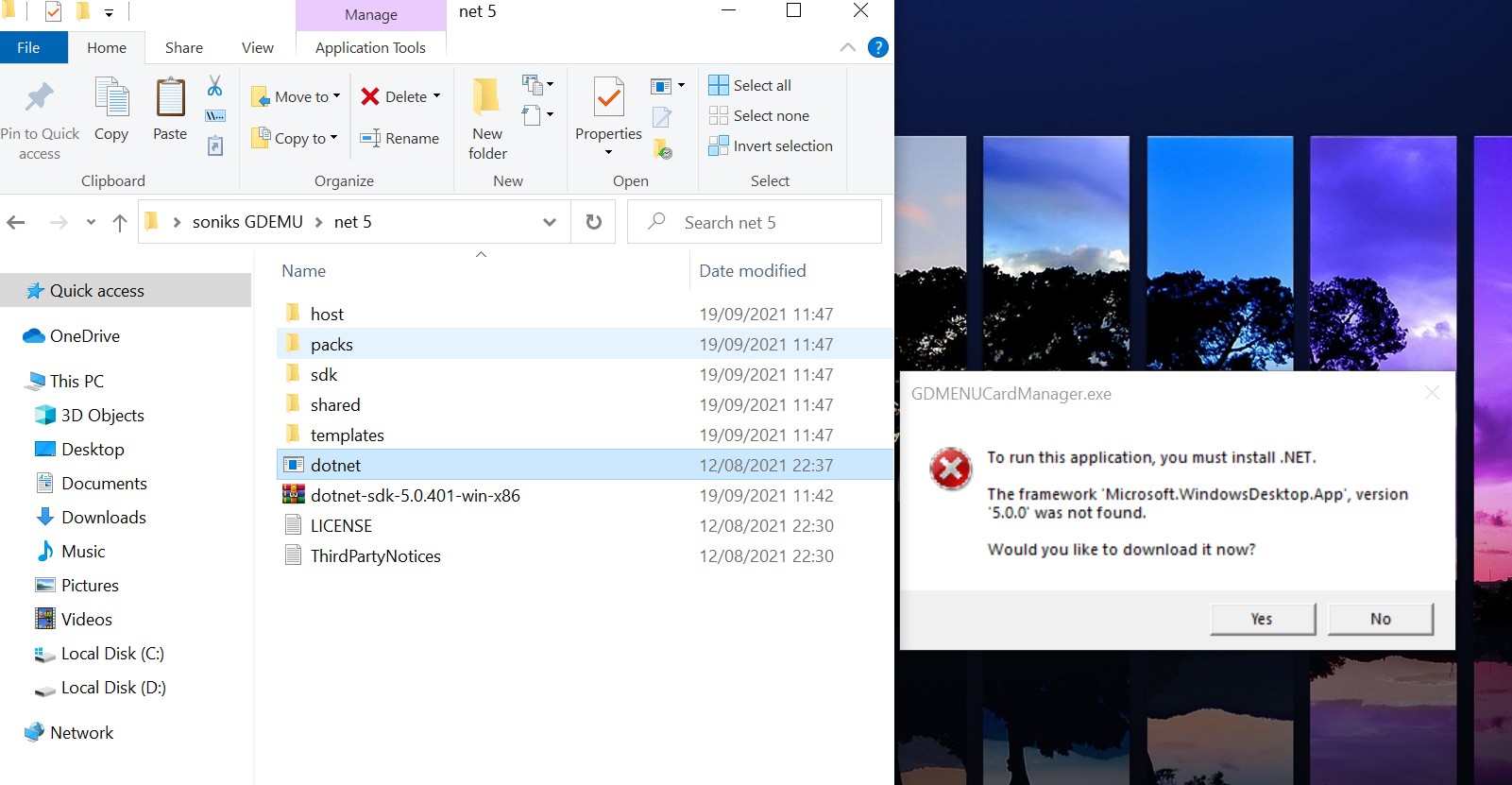Select Quick access in navigation pane
The image size is (1512, 785).
tap(126, 291)
